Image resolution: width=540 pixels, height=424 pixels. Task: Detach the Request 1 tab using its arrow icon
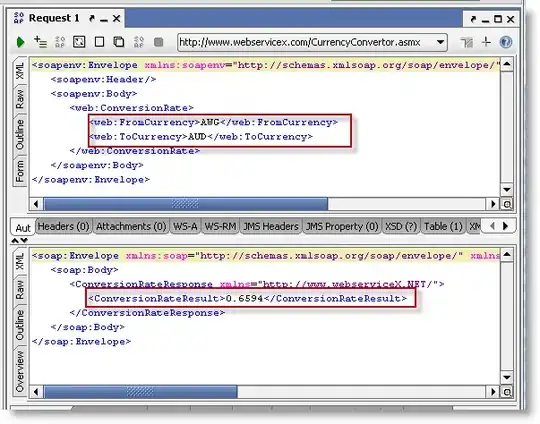(91, 18)
